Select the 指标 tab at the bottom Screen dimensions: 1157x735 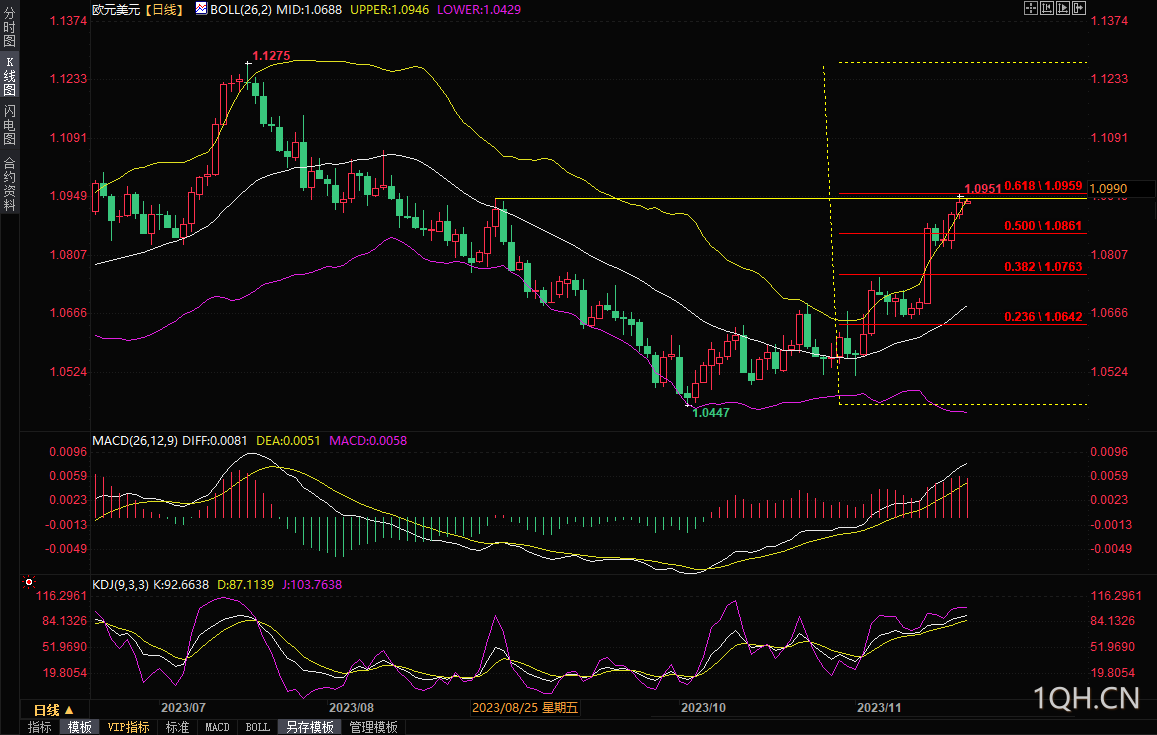tap(40, 727)
